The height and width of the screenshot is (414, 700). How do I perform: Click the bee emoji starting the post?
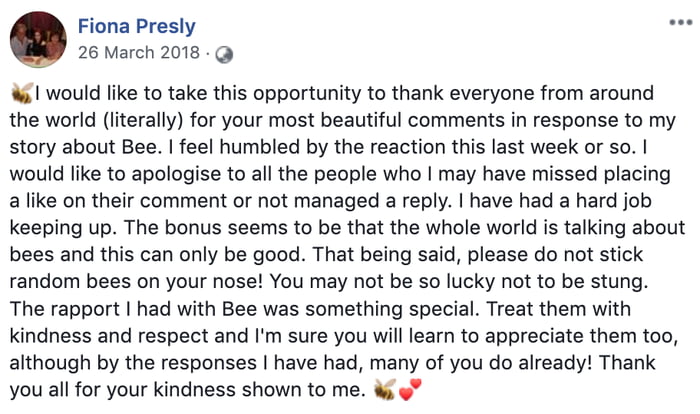(x=21, y=93)
